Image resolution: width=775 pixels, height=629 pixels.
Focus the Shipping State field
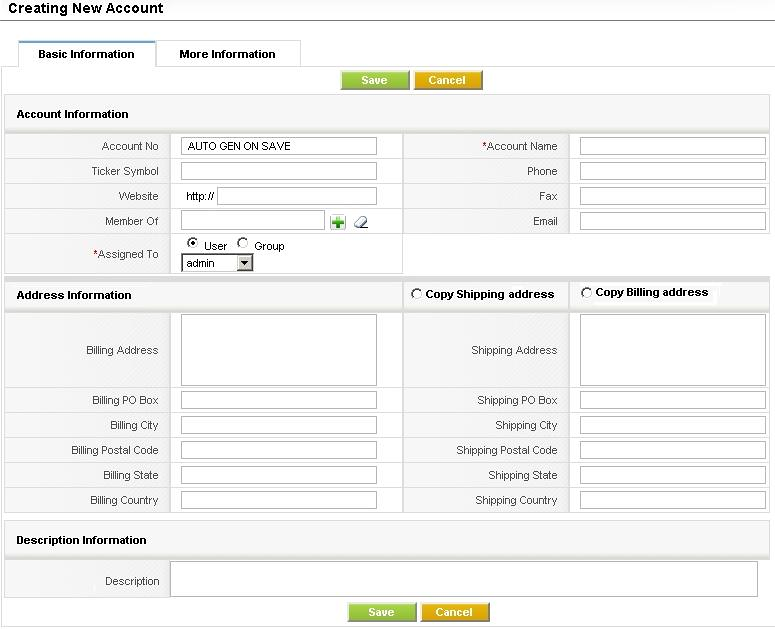(673, 475)
